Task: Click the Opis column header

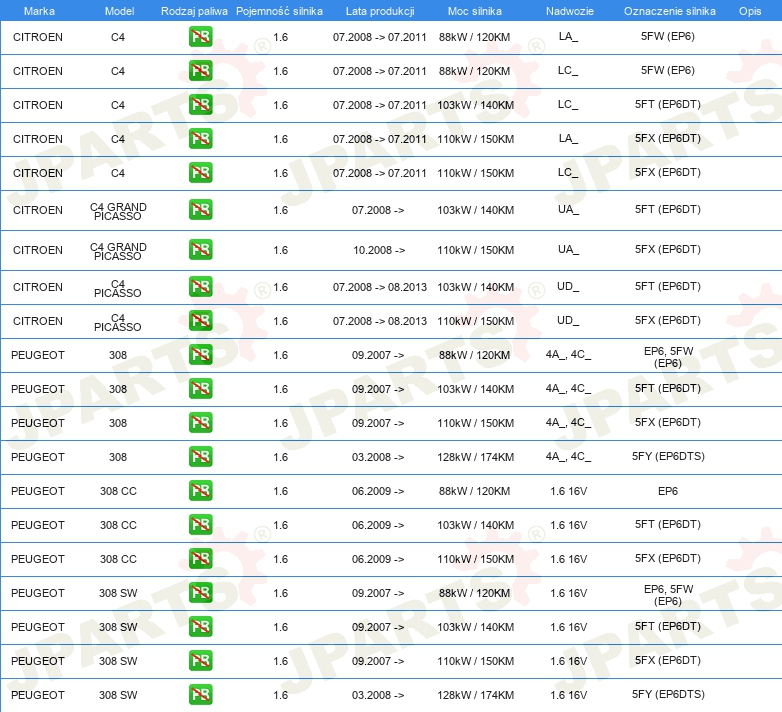Action: pos(750,11)
